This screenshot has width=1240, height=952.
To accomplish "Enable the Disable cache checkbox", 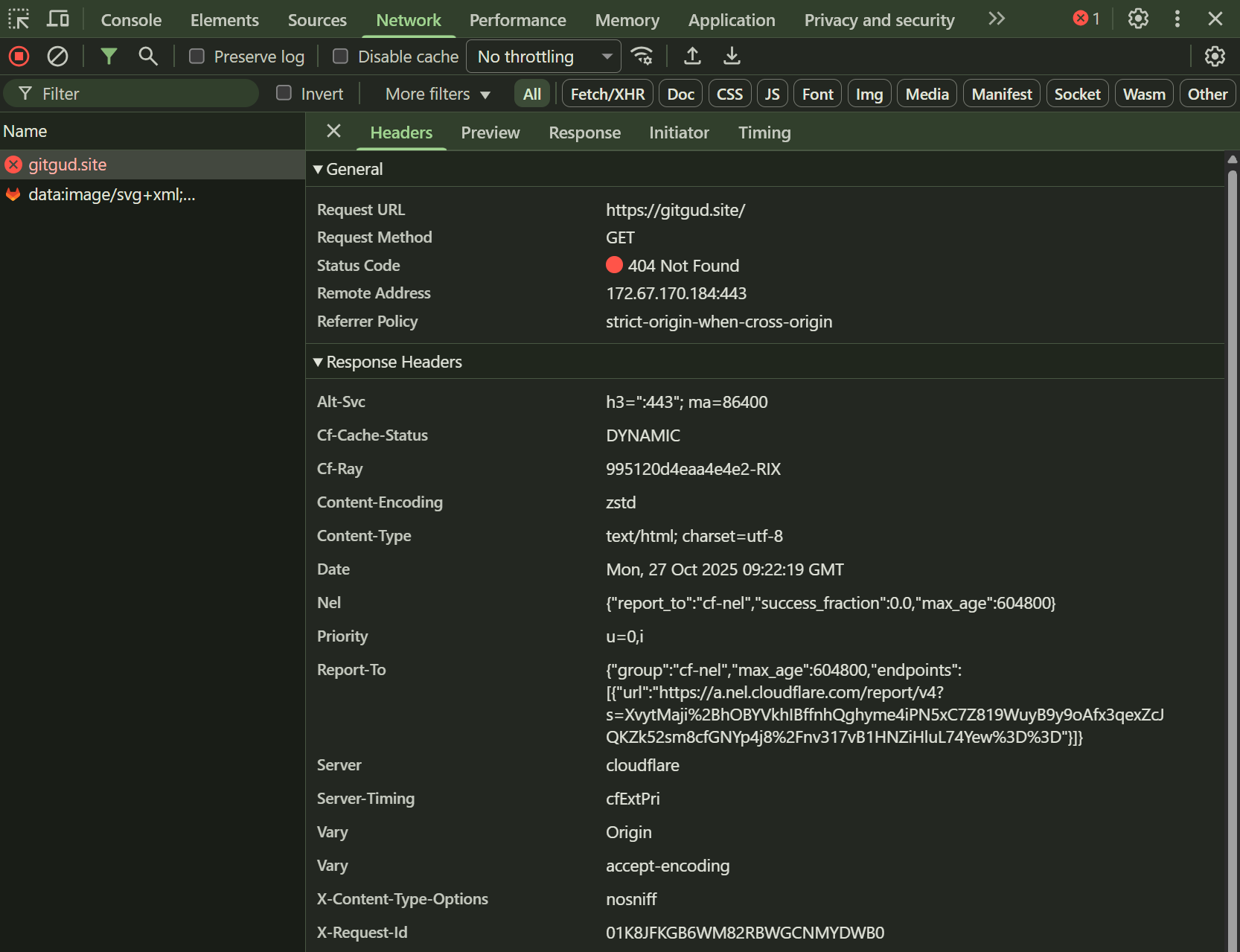I will click(340, 57).
